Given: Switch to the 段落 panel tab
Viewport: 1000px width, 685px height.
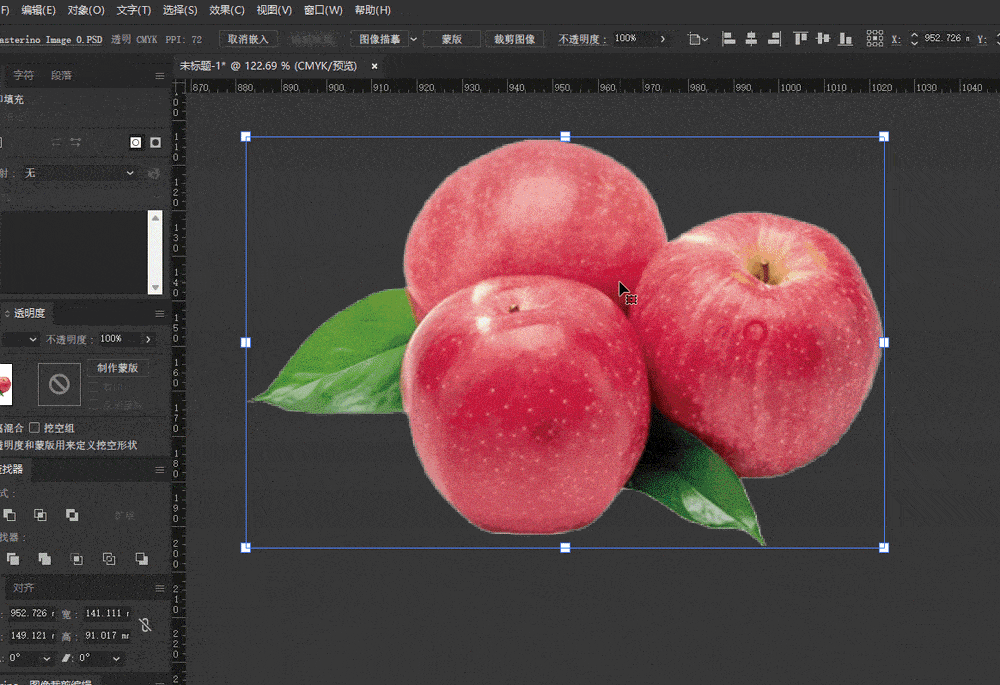Looking at the screenshot, I should [61, 75].
